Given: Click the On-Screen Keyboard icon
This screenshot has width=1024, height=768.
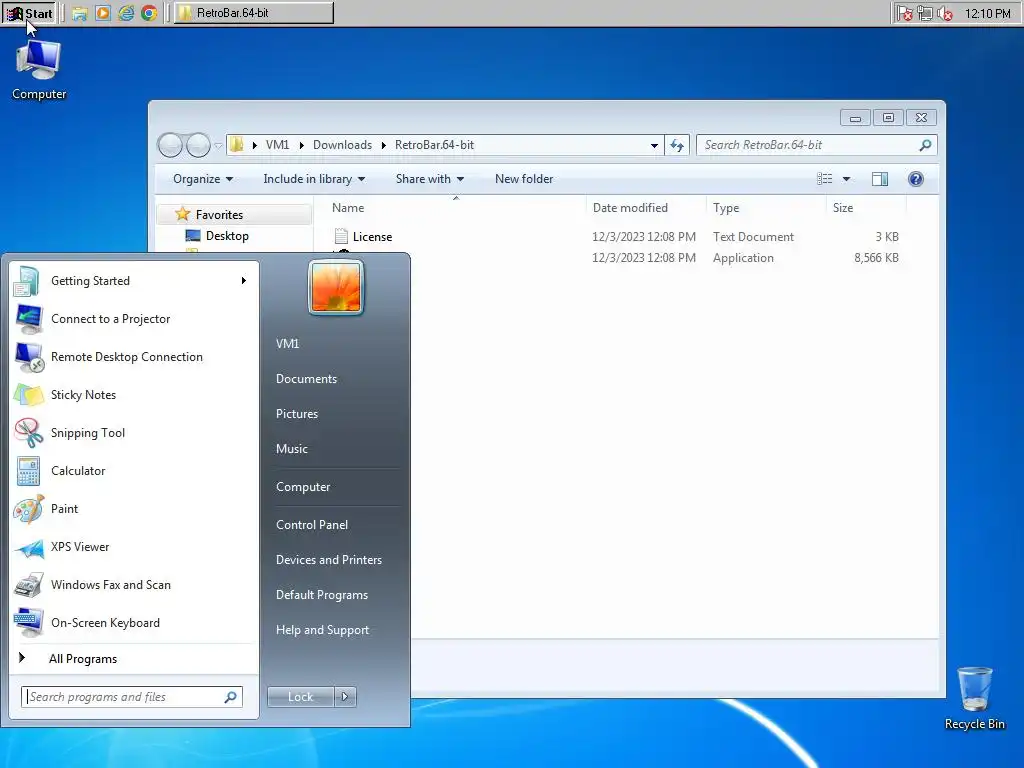Looking at the screenshot, I should coord(28,623).
